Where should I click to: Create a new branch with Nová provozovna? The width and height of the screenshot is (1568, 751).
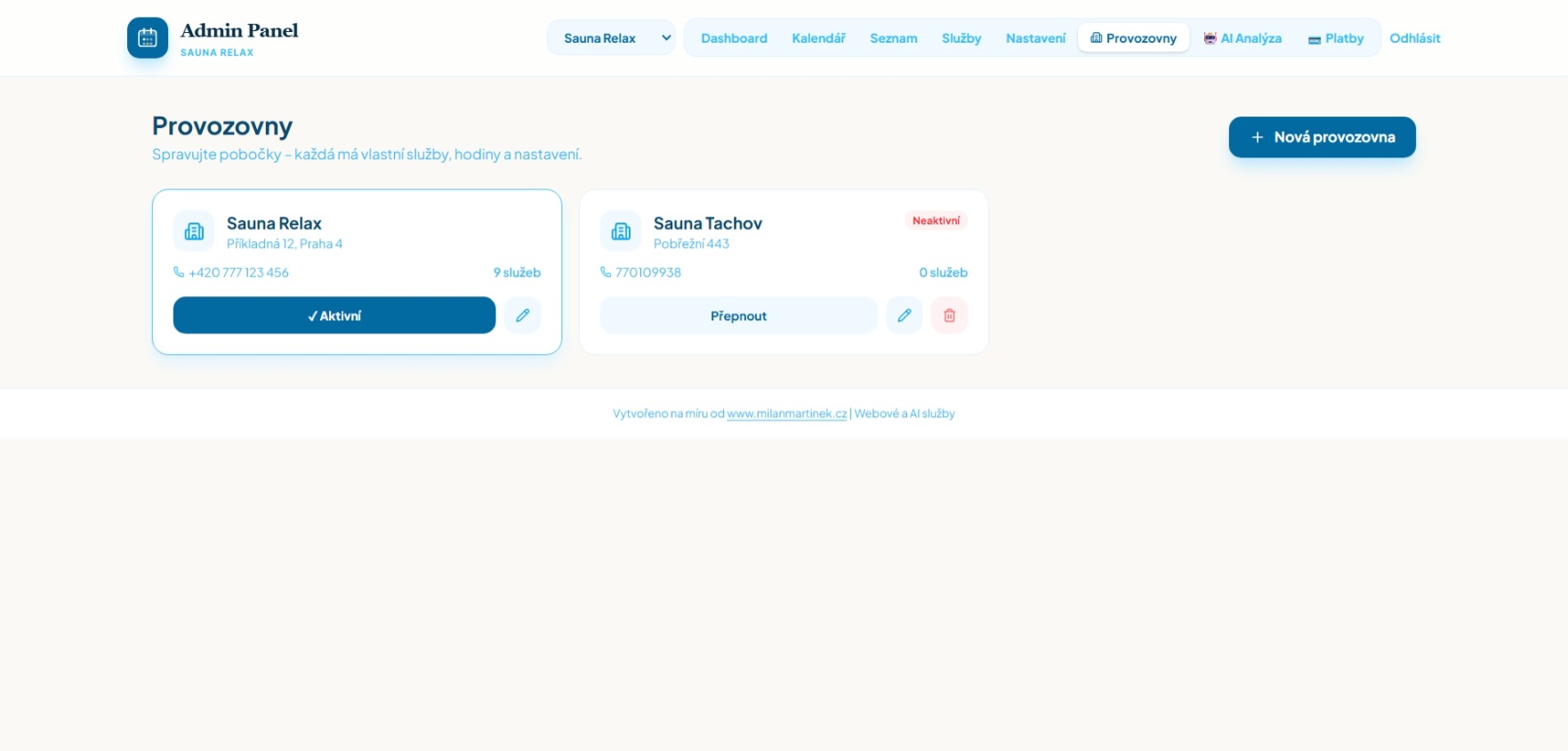pyautogui.click(x=1322, y=137)
